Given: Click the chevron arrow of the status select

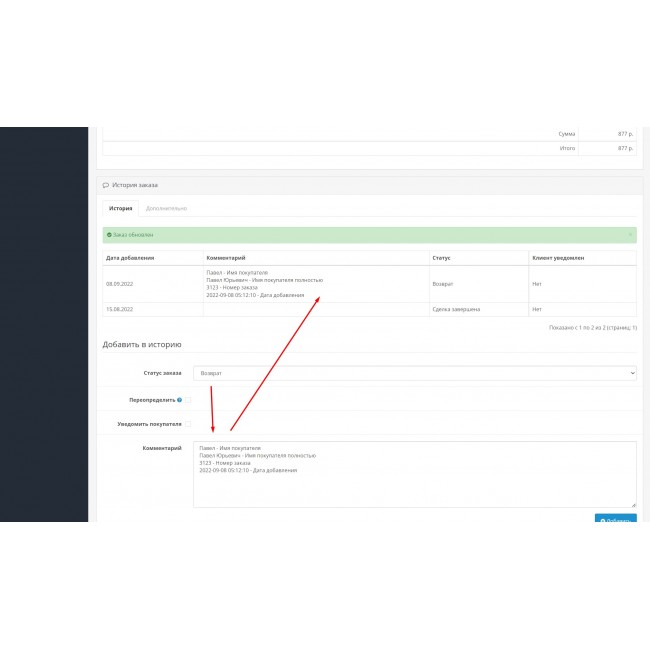Looking at the screenshot, I should click(630, 373).
